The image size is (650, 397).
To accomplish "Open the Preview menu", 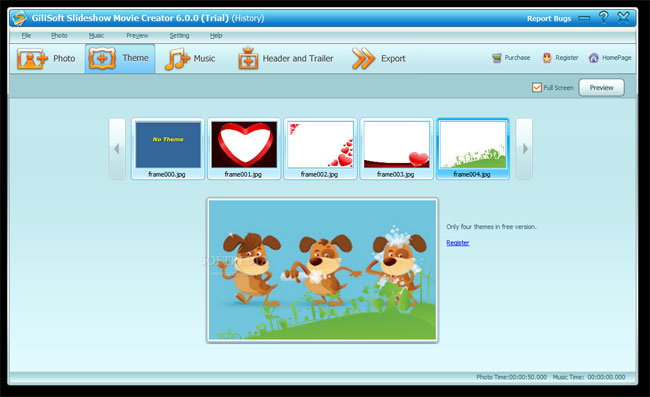I will 137,36.
